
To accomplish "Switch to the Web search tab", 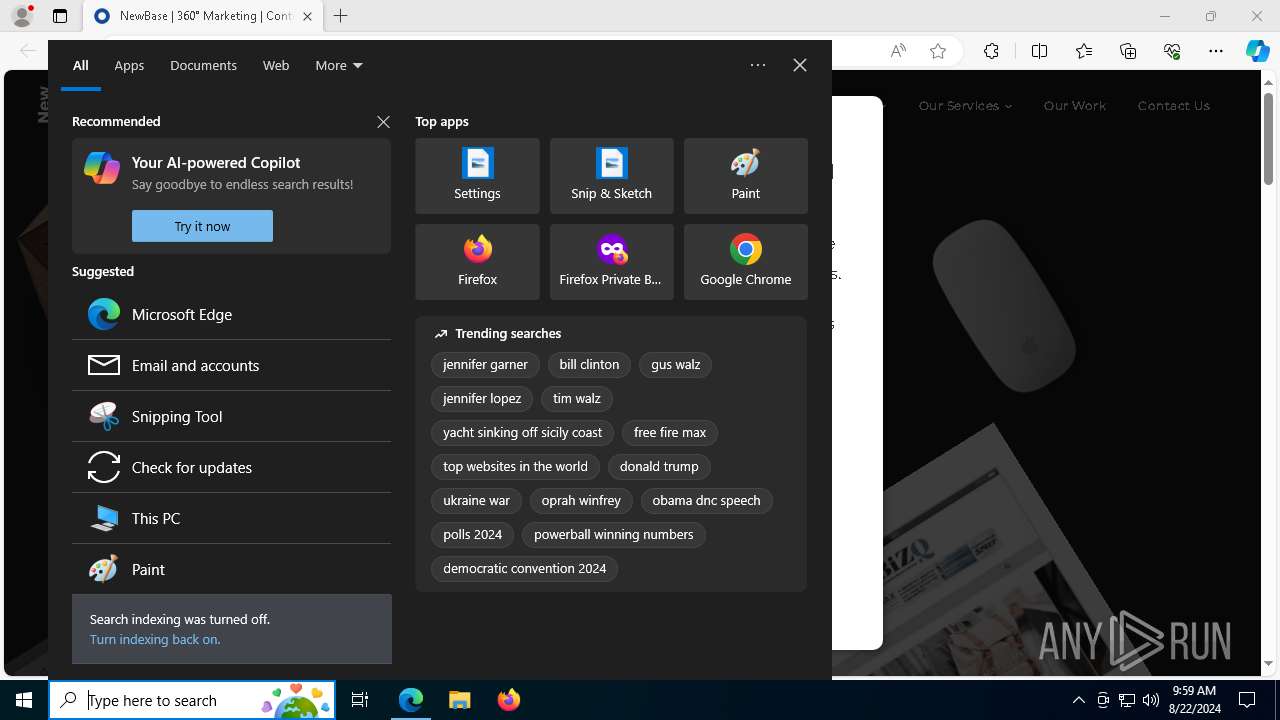I will coord(276,65).
